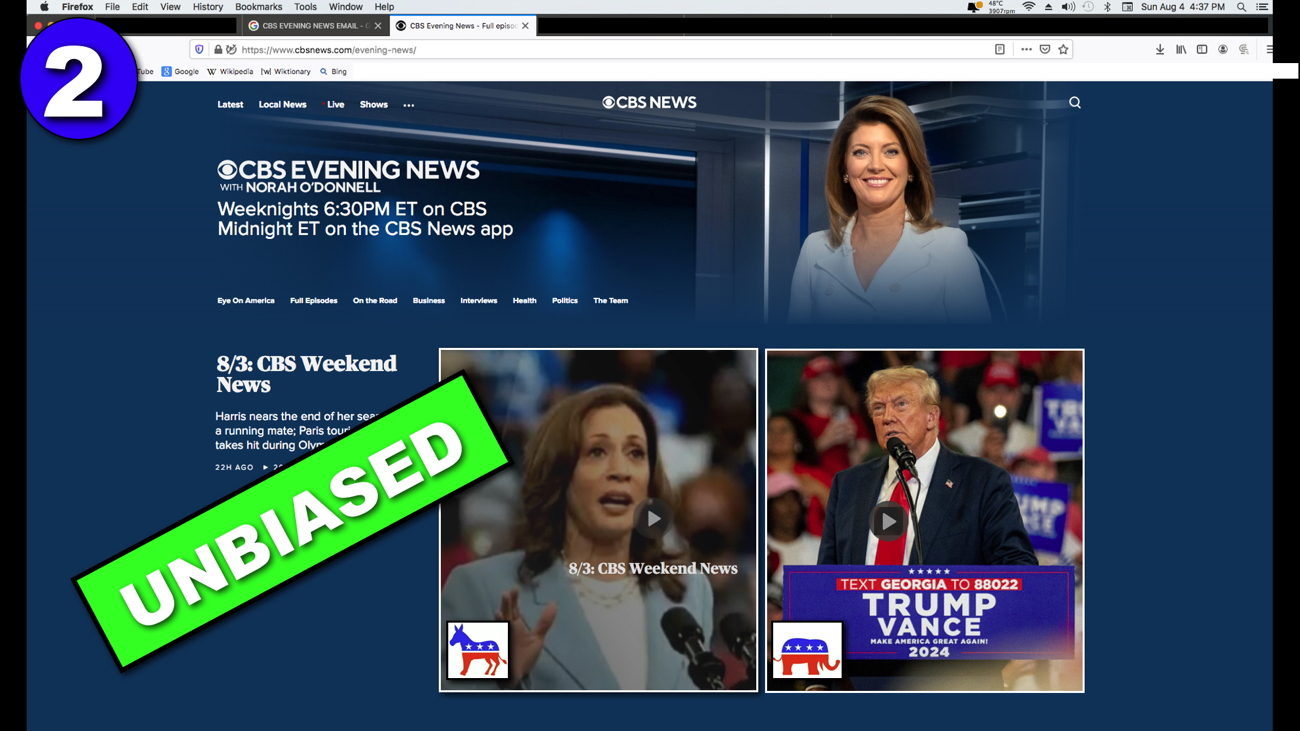Viewport: 1300px width, 731px height.
Task: Open the Library toolbar button
Action: pos(1181,49)
